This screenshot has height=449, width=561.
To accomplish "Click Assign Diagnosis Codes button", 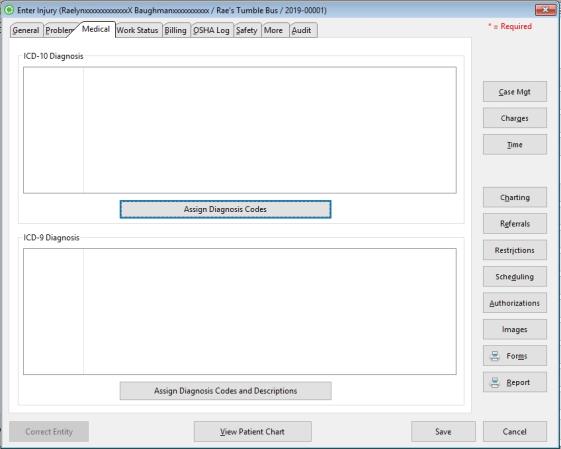I will click(225, 209).
